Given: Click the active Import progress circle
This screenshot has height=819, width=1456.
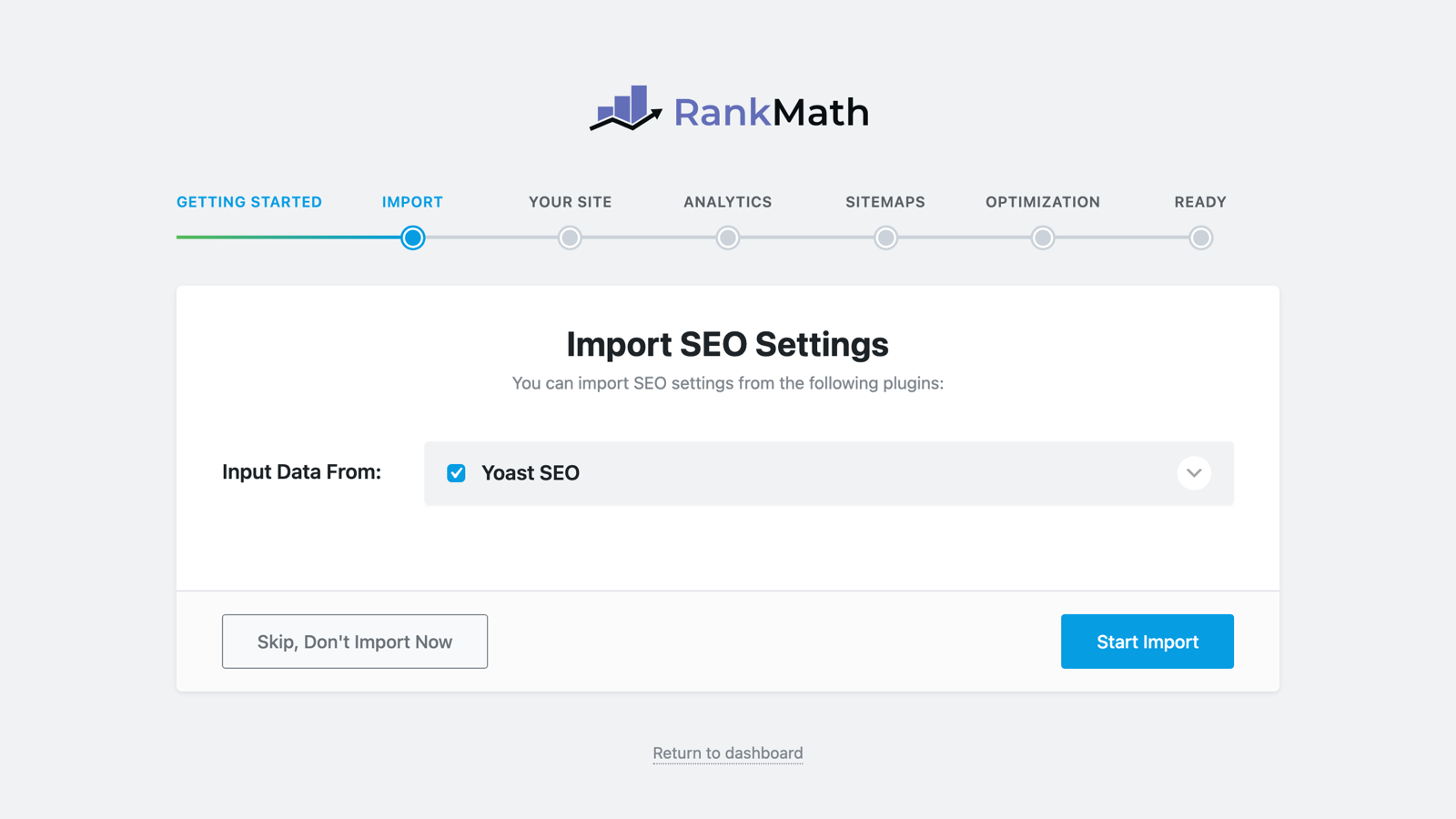Looking at the screenshot, I should 412,238.
